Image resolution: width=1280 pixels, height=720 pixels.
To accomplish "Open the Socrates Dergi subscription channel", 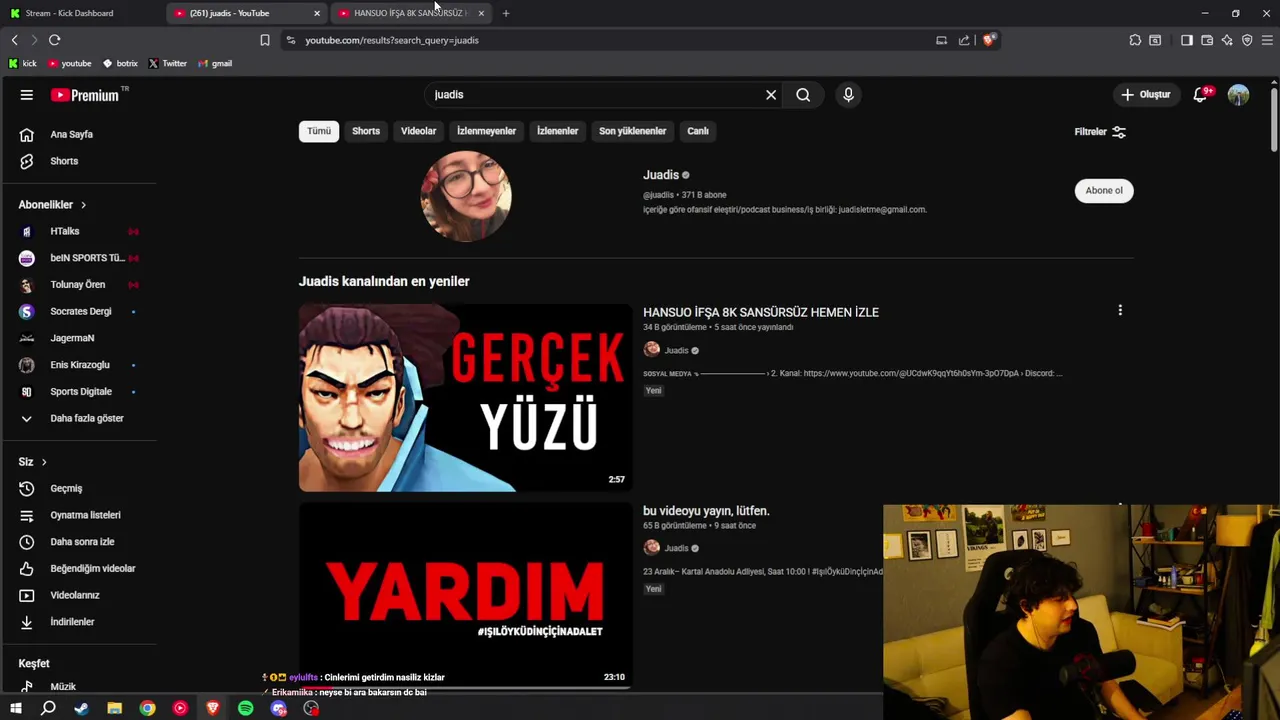I will (x=78, y=311).
